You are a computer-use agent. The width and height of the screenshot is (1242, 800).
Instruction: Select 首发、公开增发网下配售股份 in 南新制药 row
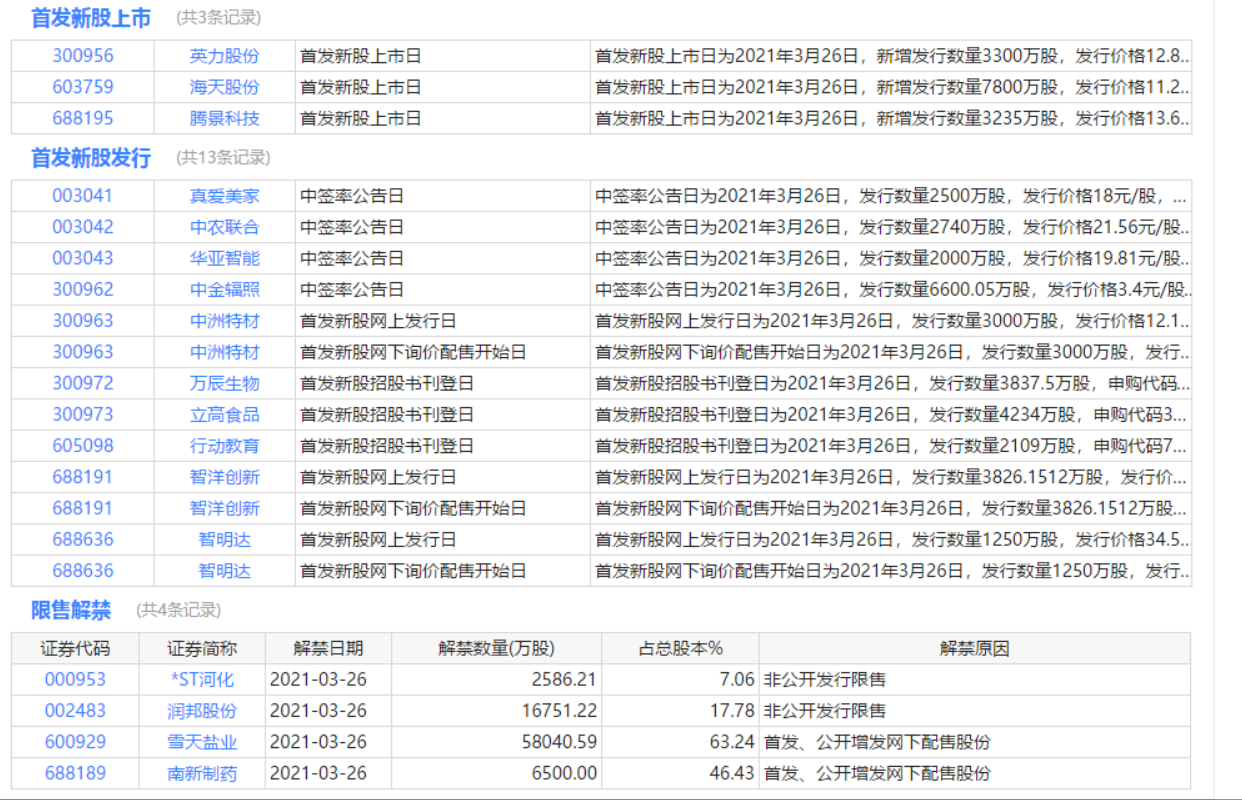tap(877, 773)
